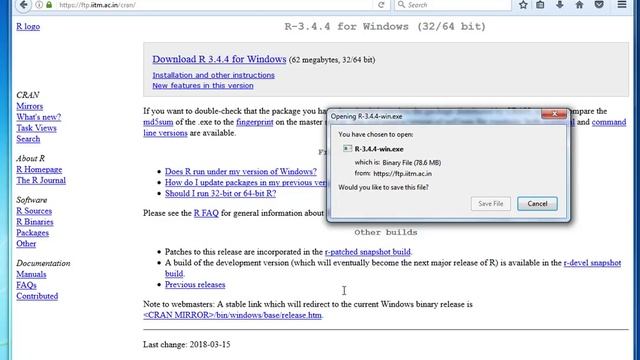Cancel the file download dialog
The image size is (640, 360).
coord(537,204)
